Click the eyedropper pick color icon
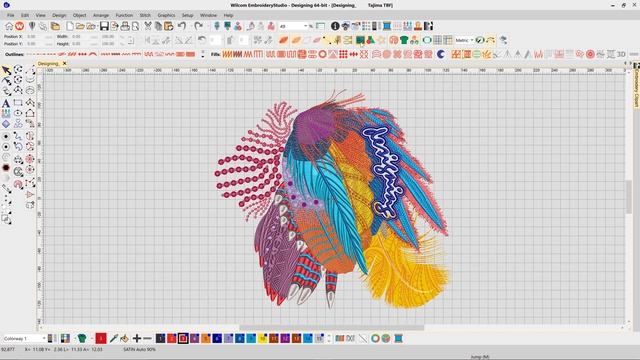 click(113, 338)
